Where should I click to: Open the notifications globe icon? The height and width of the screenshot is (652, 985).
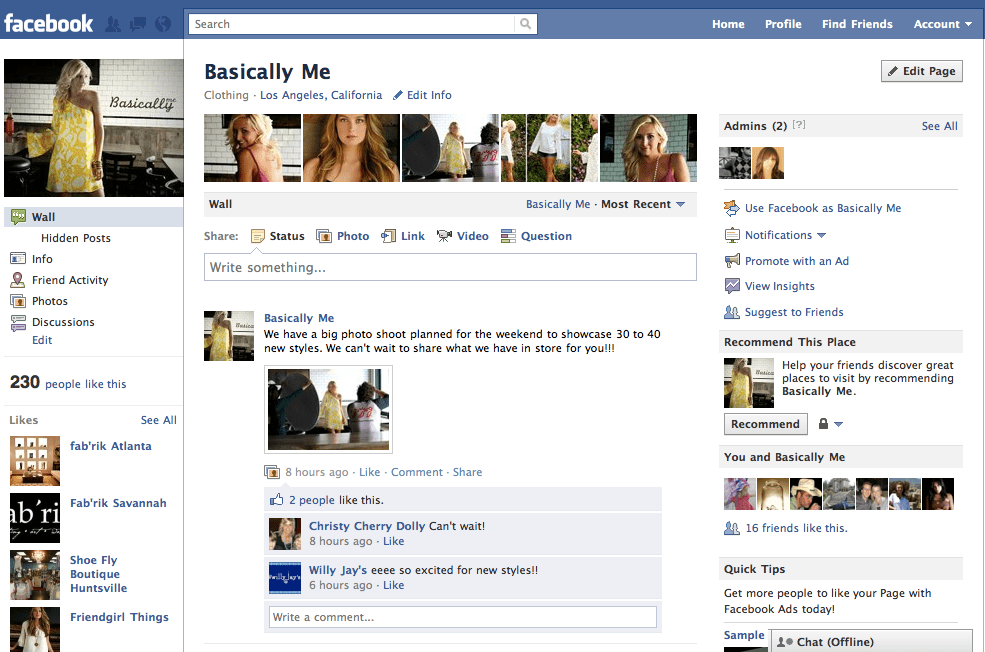coord(162,24)
